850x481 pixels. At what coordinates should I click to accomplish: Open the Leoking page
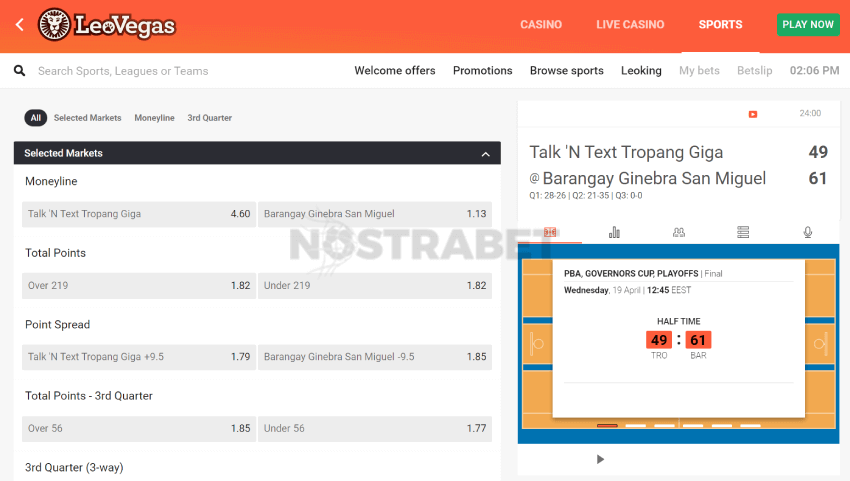coord(641,70)
